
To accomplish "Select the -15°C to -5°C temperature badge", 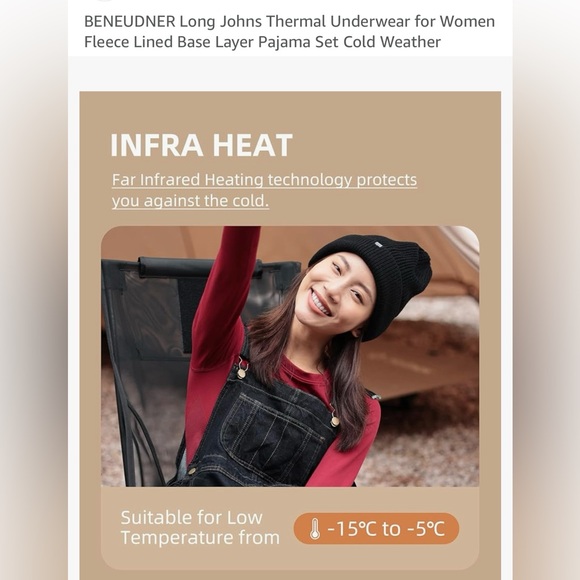I will (376, 528).
